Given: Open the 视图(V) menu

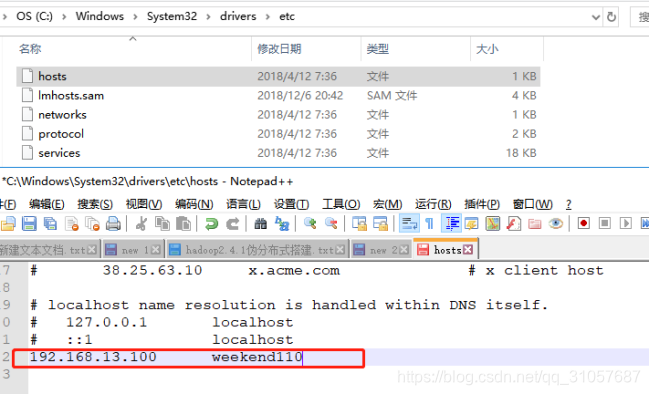Looking at the screenshot, I should 144,204.
